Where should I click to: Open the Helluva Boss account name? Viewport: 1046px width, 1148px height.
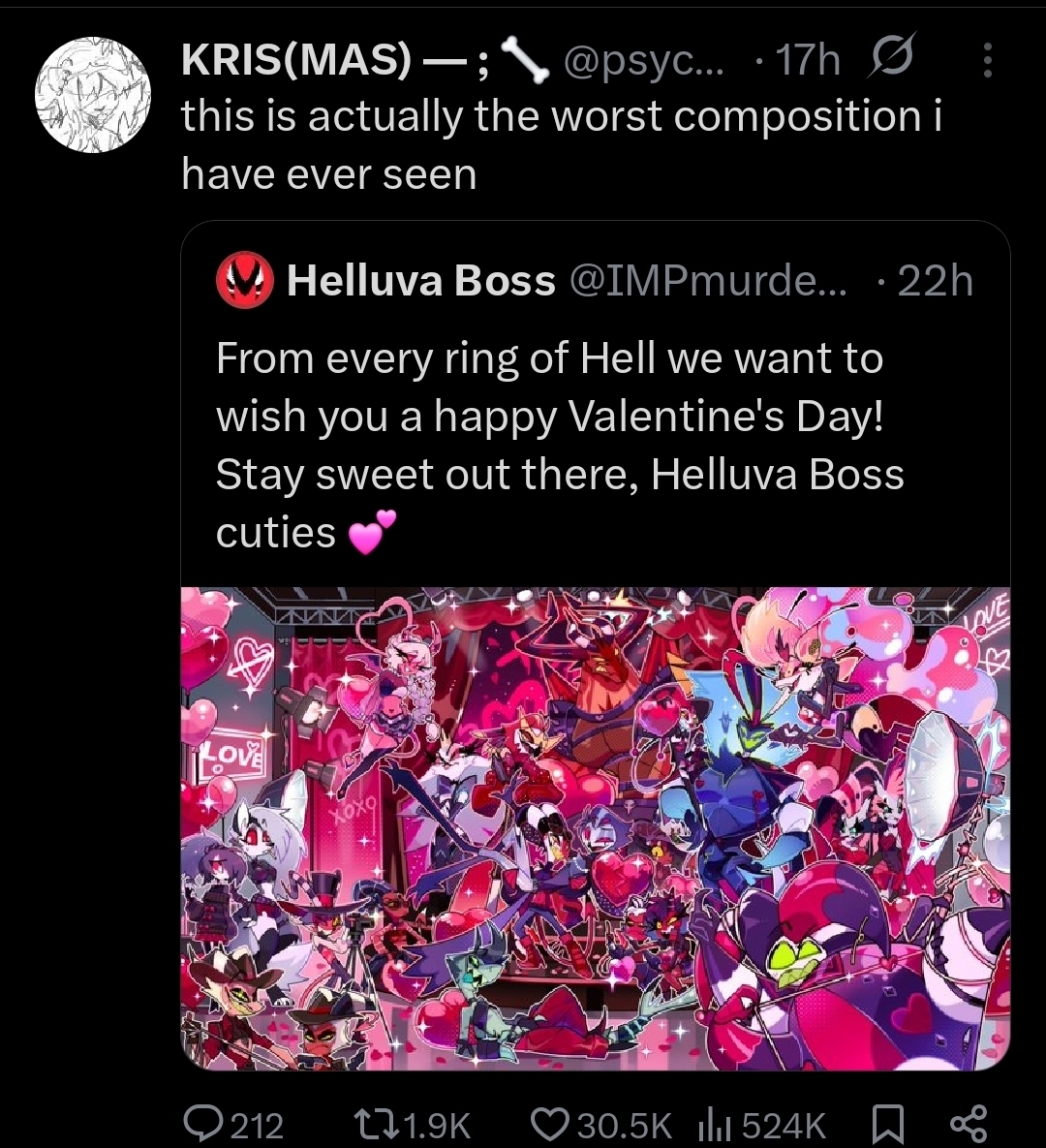tap(421, 281)
